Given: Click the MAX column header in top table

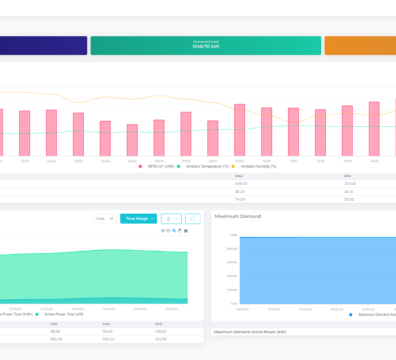Looking at the screenshot, I should pos(239,176).
